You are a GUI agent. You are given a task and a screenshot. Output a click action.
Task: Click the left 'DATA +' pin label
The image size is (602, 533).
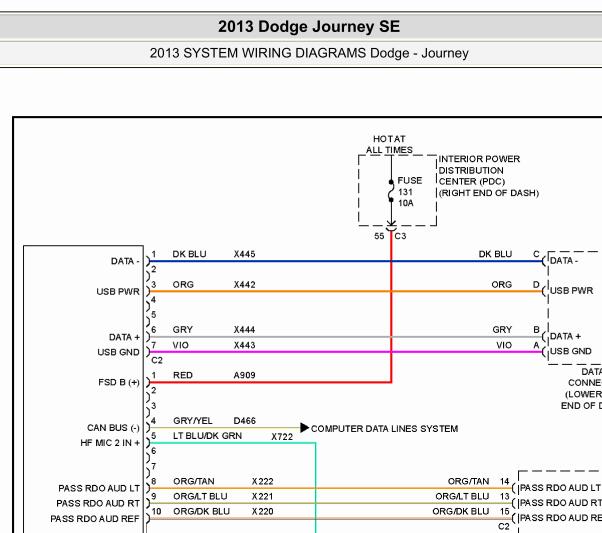(x=124, y=337)
